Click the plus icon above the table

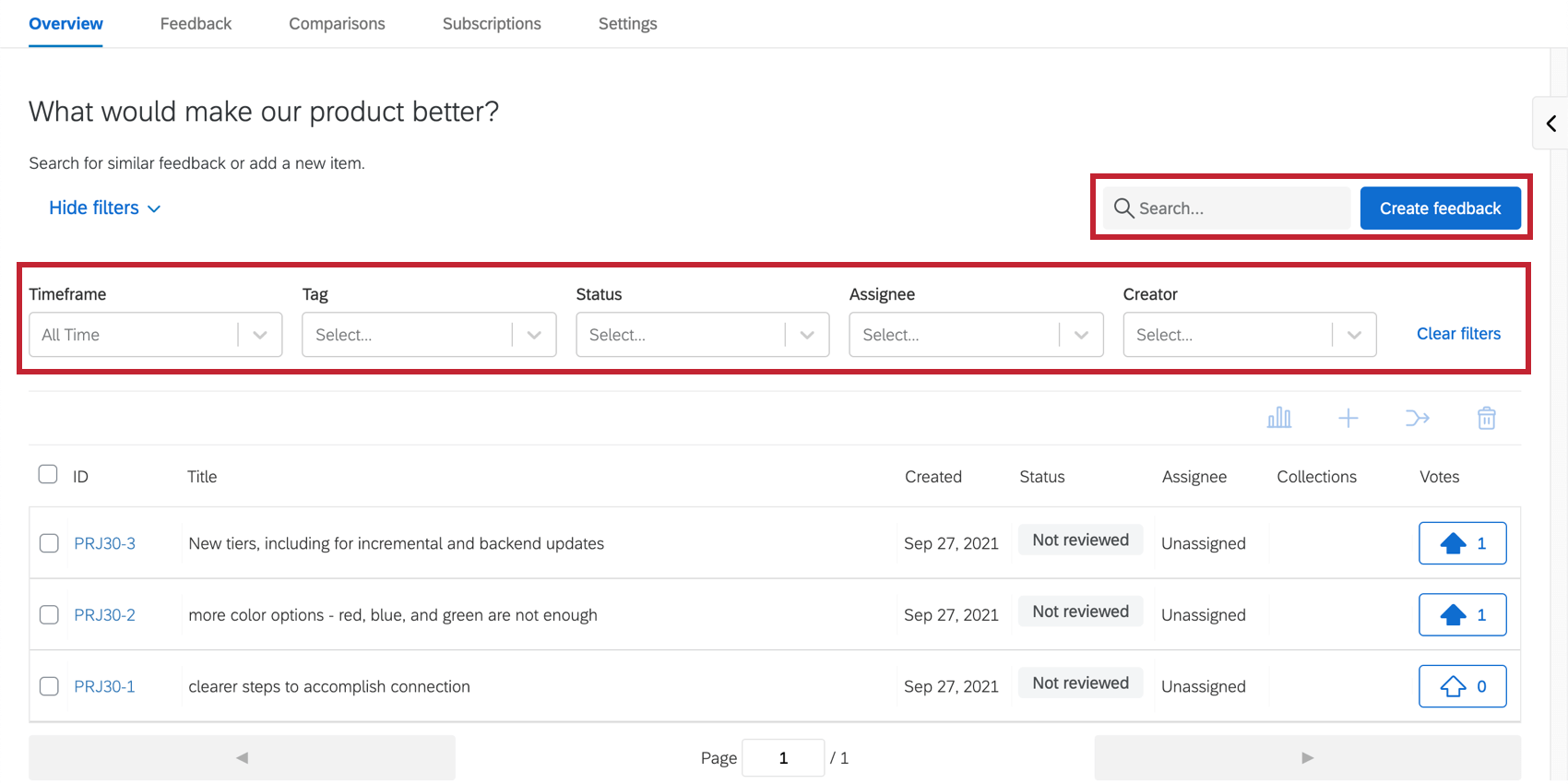tap(1348, 418)
